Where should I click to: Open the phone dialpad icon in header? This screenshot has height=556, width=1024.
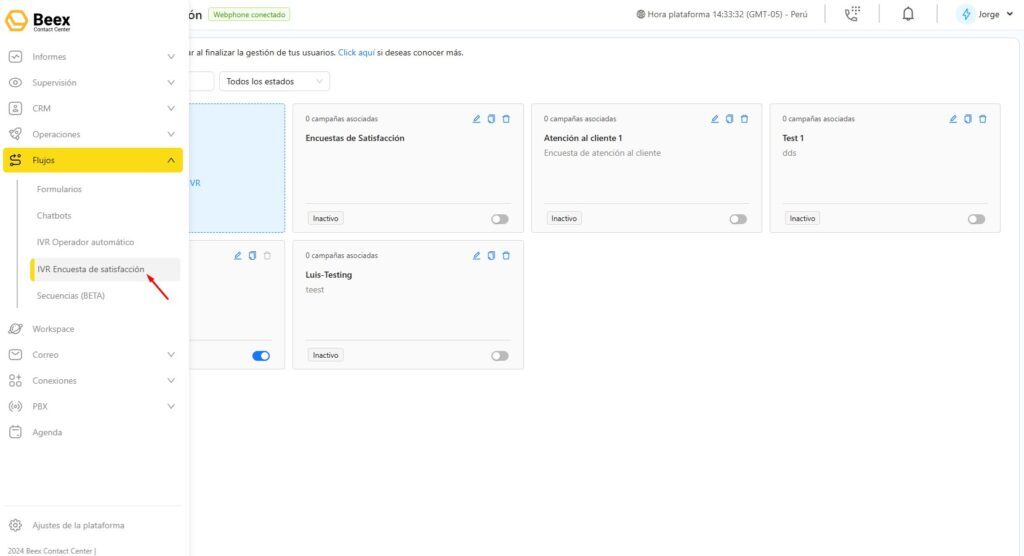[852, 15]
